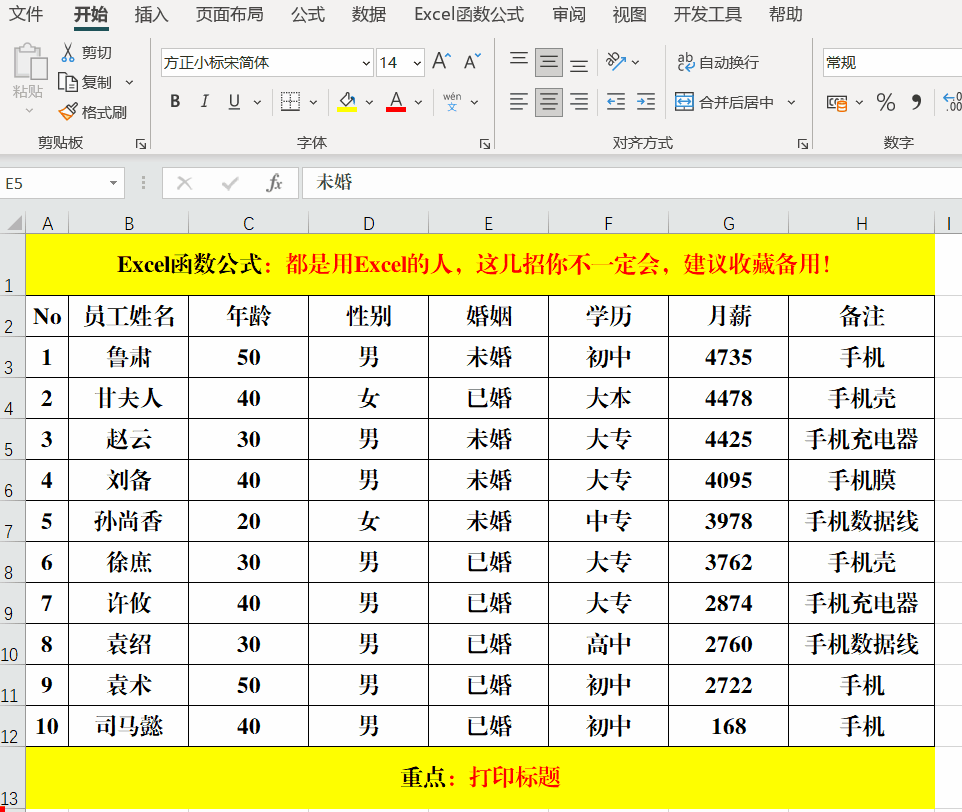The height and width of the screenshot is (812, 962).
Task: Toggle bold formatting
Action: coord(175,102)
